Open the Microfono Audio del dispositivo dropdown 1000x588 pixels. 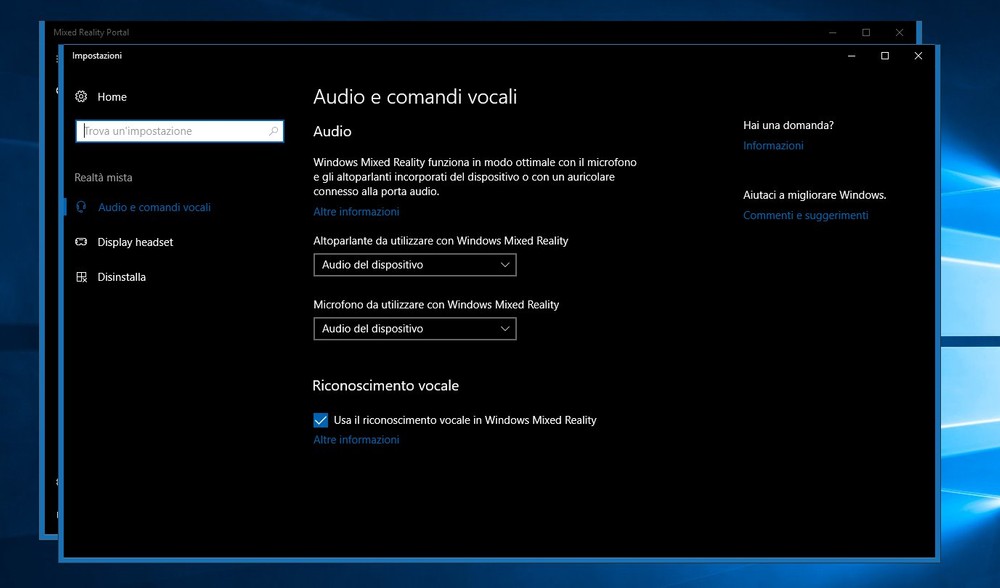tap(415, 328)
